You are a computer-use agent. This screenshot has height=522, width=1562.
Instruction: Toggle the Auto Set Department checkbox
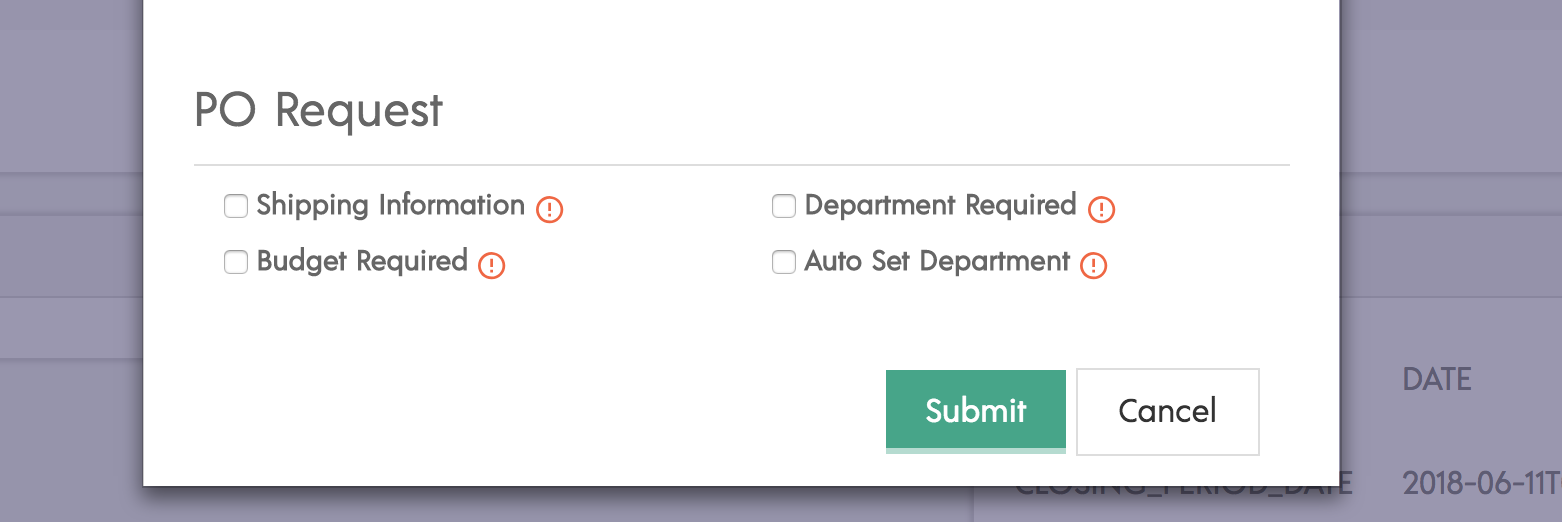tap(784, 262)
